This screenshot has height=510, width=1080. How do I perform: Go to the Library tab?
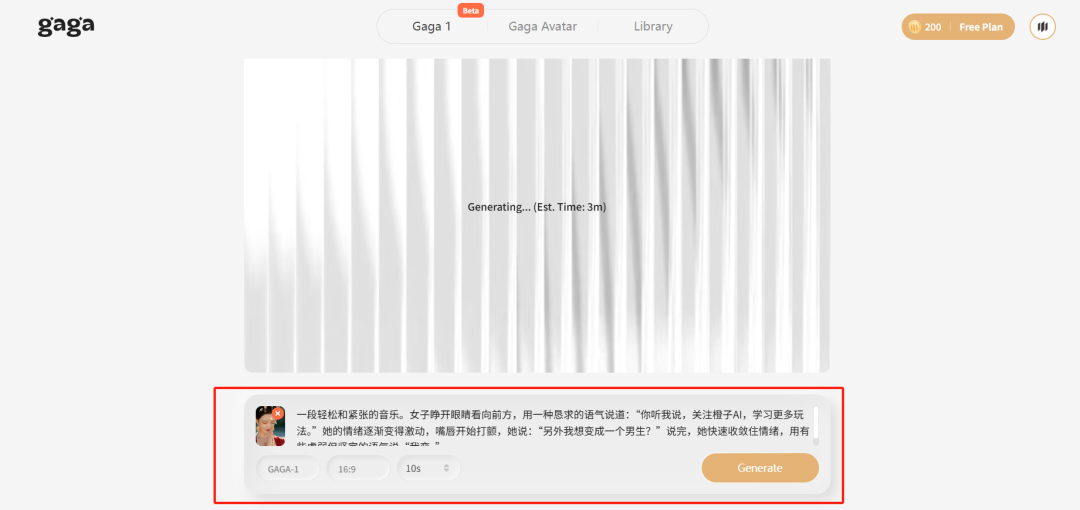[653, 27]
